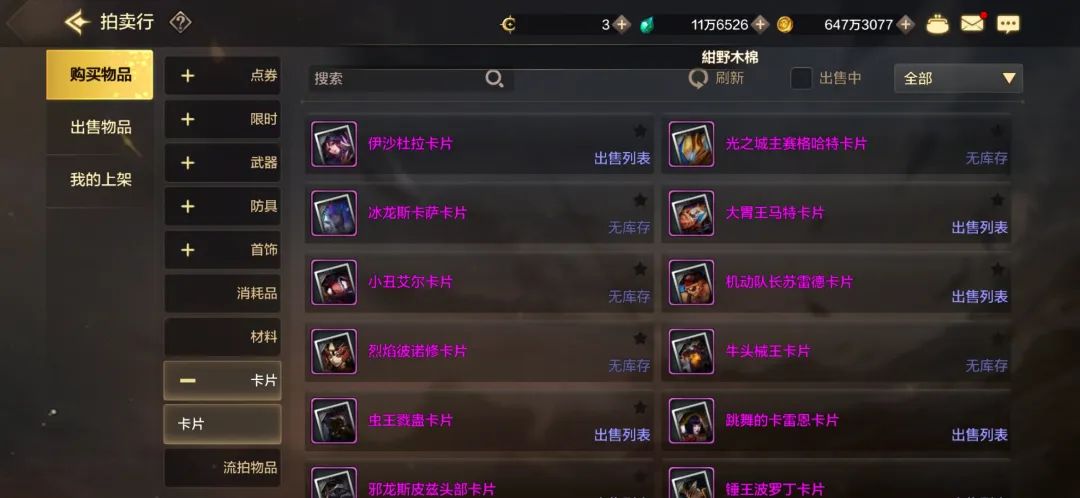Tap the search magnifier icon
Screen dimensions: 1080x498
click(x=494, y=79)
